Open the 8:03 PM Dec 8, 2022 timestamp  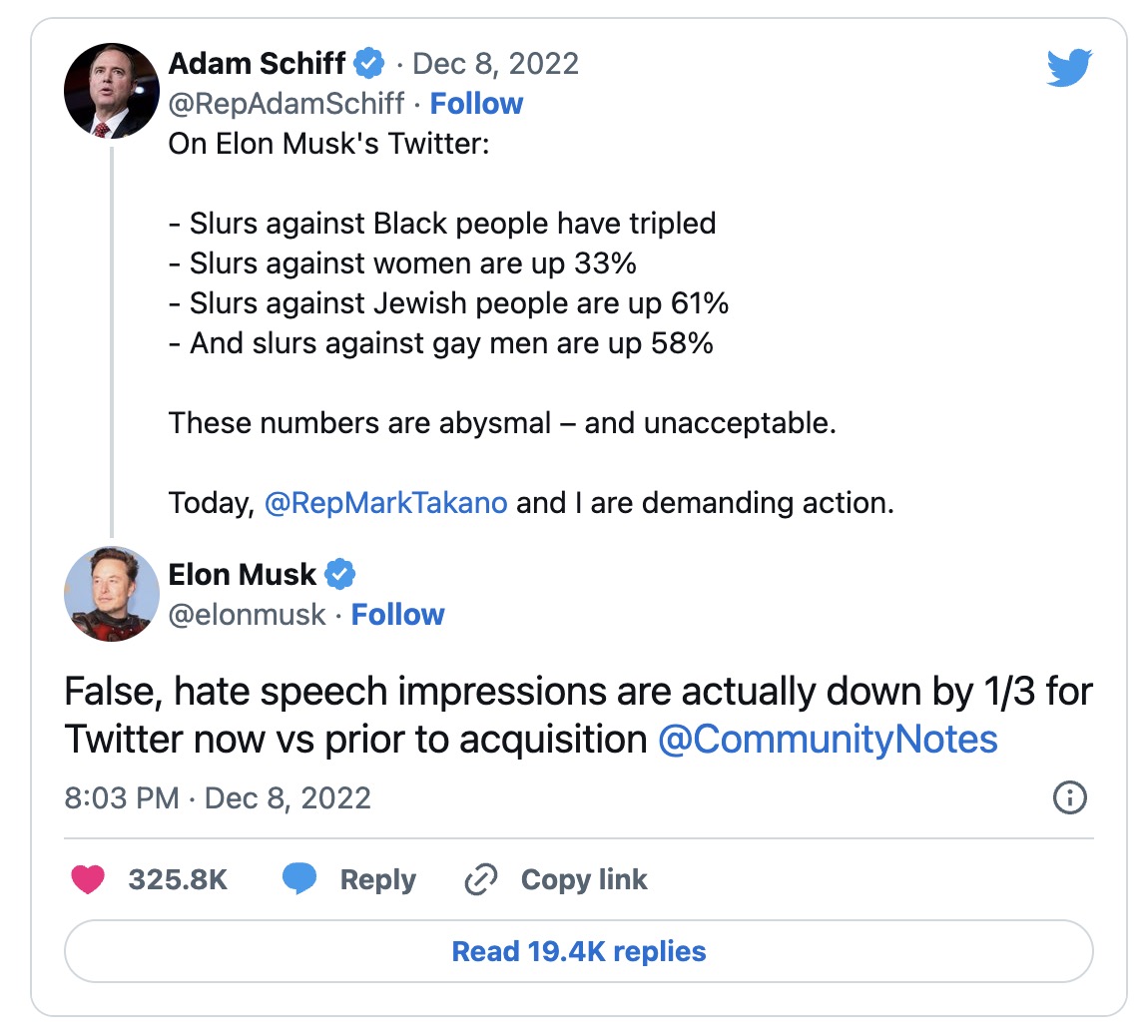coord(218,798)
